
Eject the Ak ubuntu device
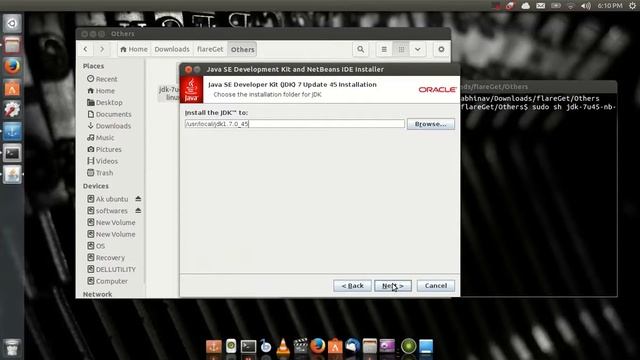click(138, 199)
